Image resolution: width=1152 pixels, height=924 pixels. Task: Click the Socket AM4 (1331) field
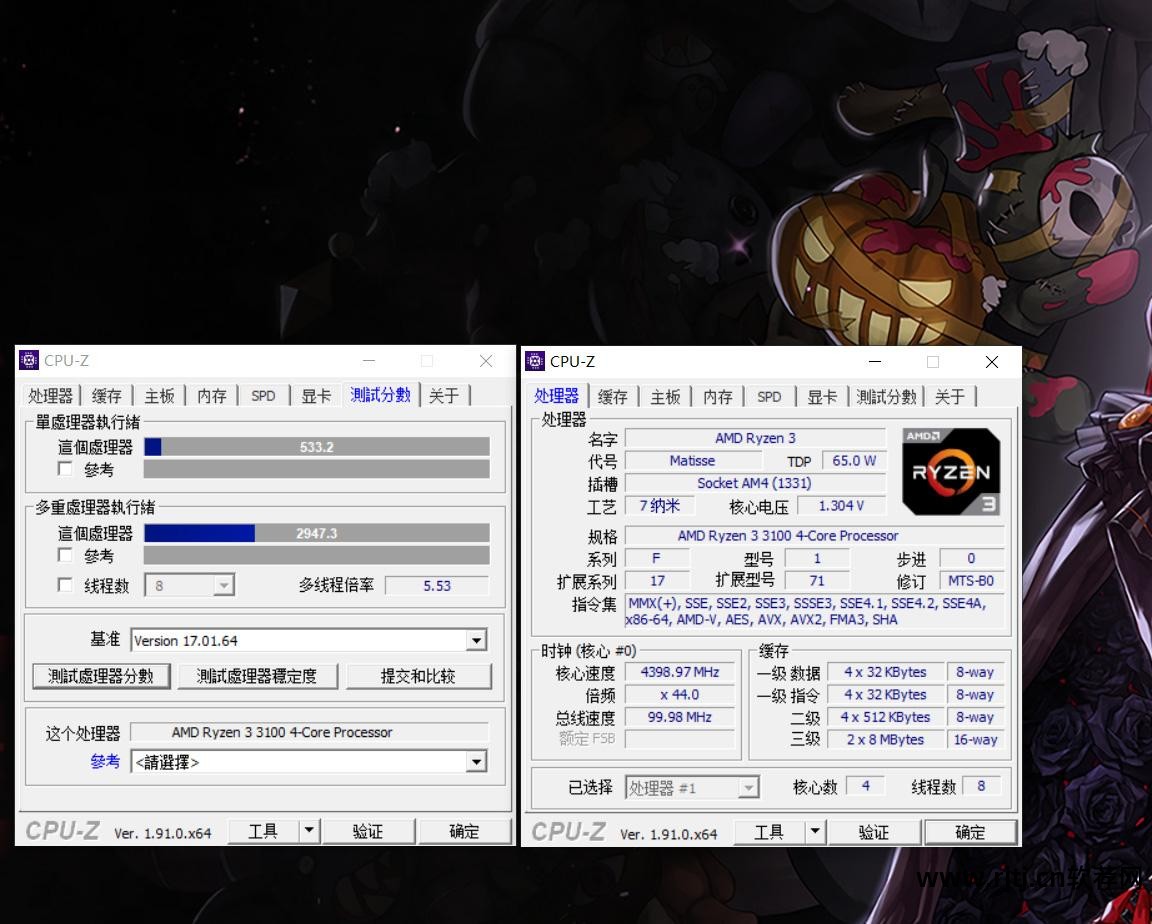tap(755, 483)
